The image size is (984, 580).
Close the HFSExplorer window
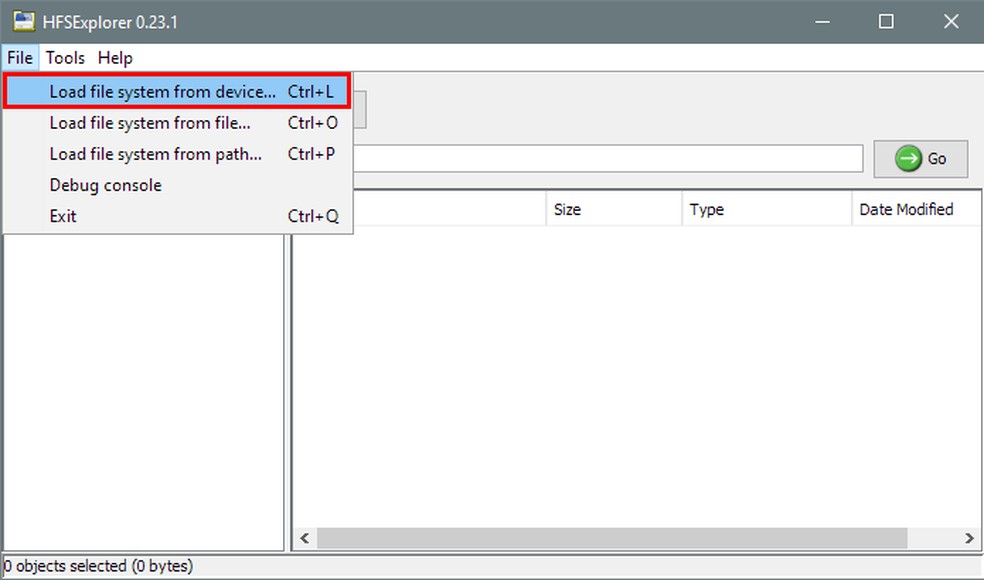coord(951,22)
